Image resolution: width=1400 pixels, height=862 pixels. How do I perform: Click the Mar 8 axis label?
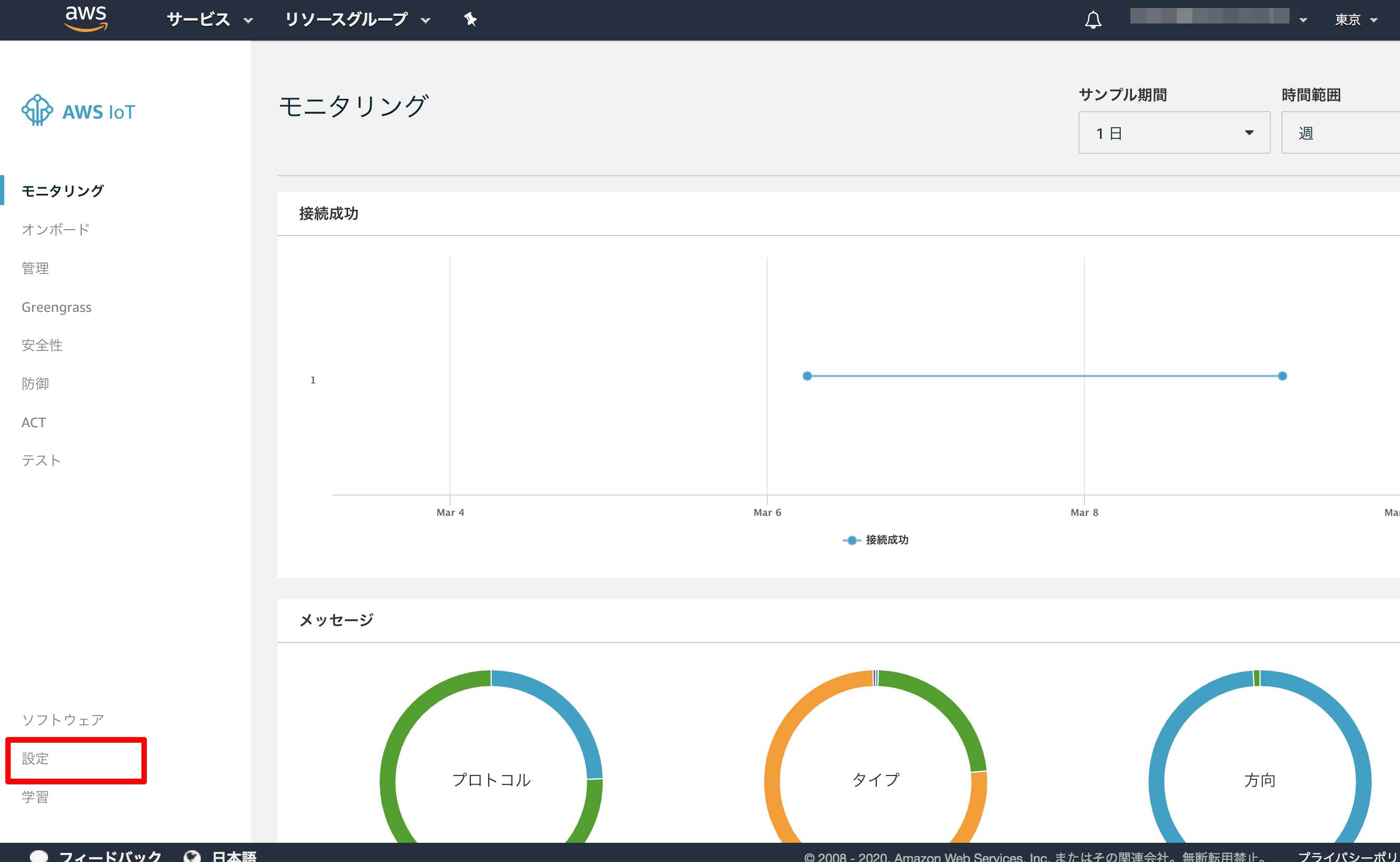tap(1084, 513)
